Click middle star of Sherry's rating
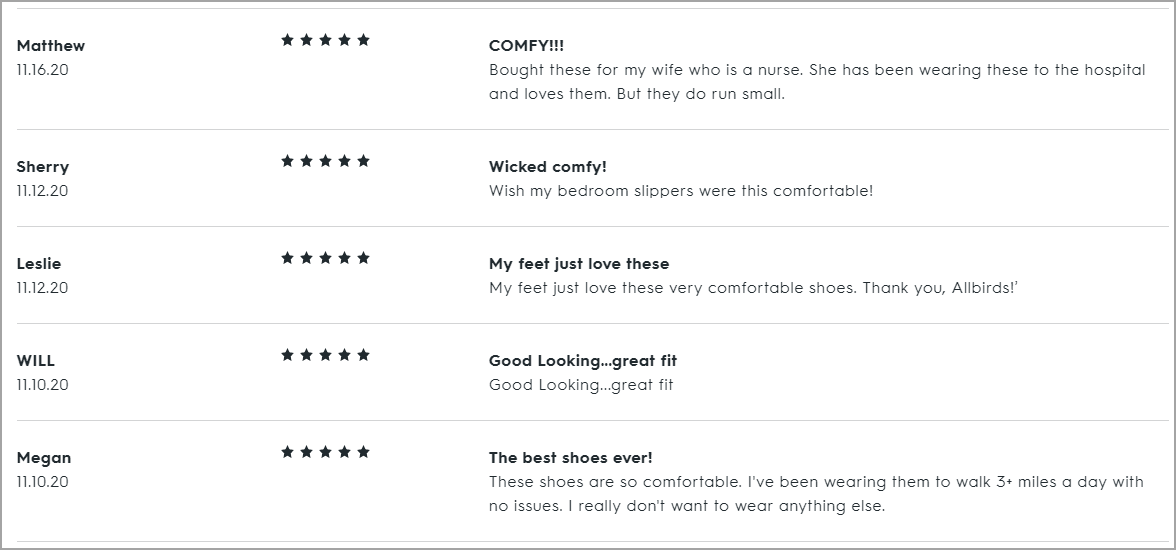Screen dimensions: 1176x550 coord(325,161)
